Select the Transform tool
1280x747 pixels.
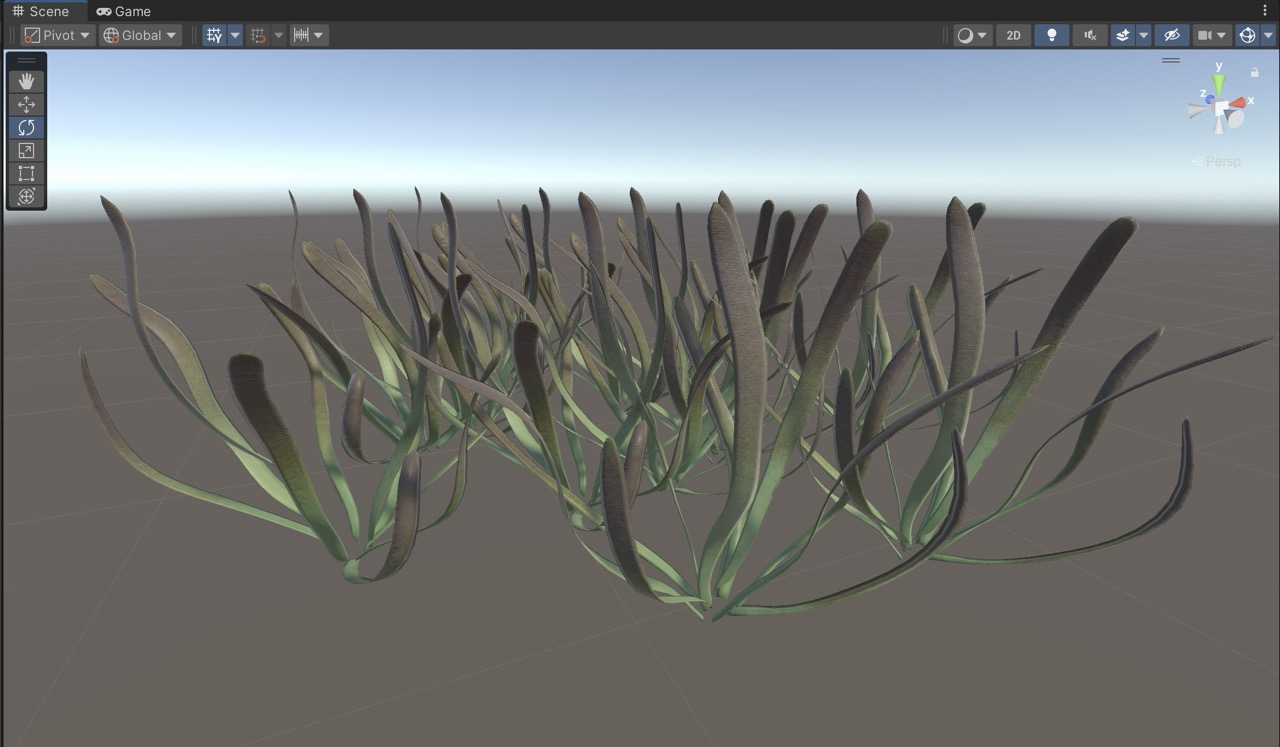[26, 196]
